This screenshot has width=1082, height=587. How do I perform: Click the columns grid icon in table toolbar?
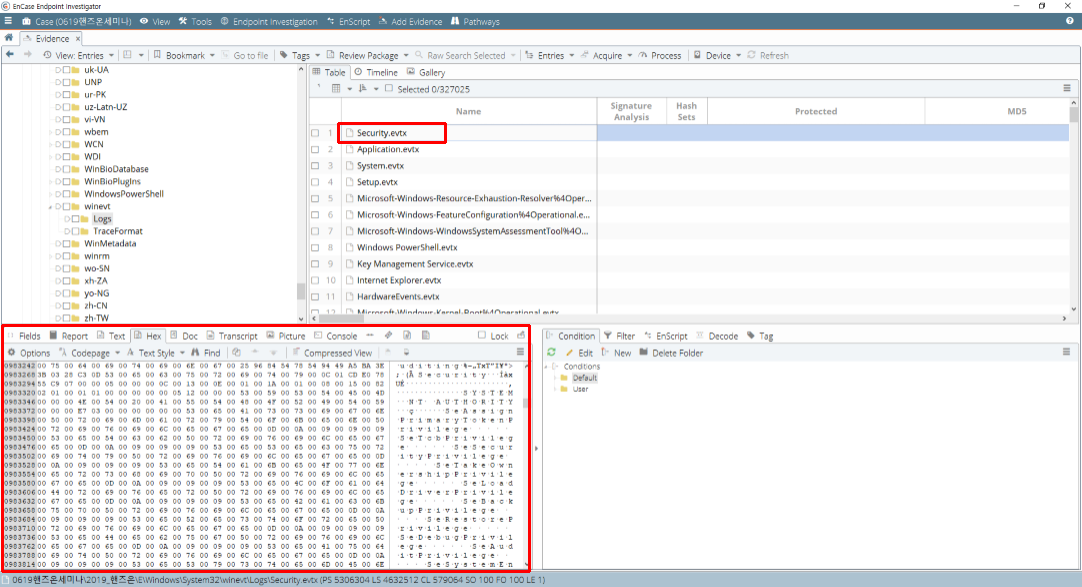pos(336,88)
